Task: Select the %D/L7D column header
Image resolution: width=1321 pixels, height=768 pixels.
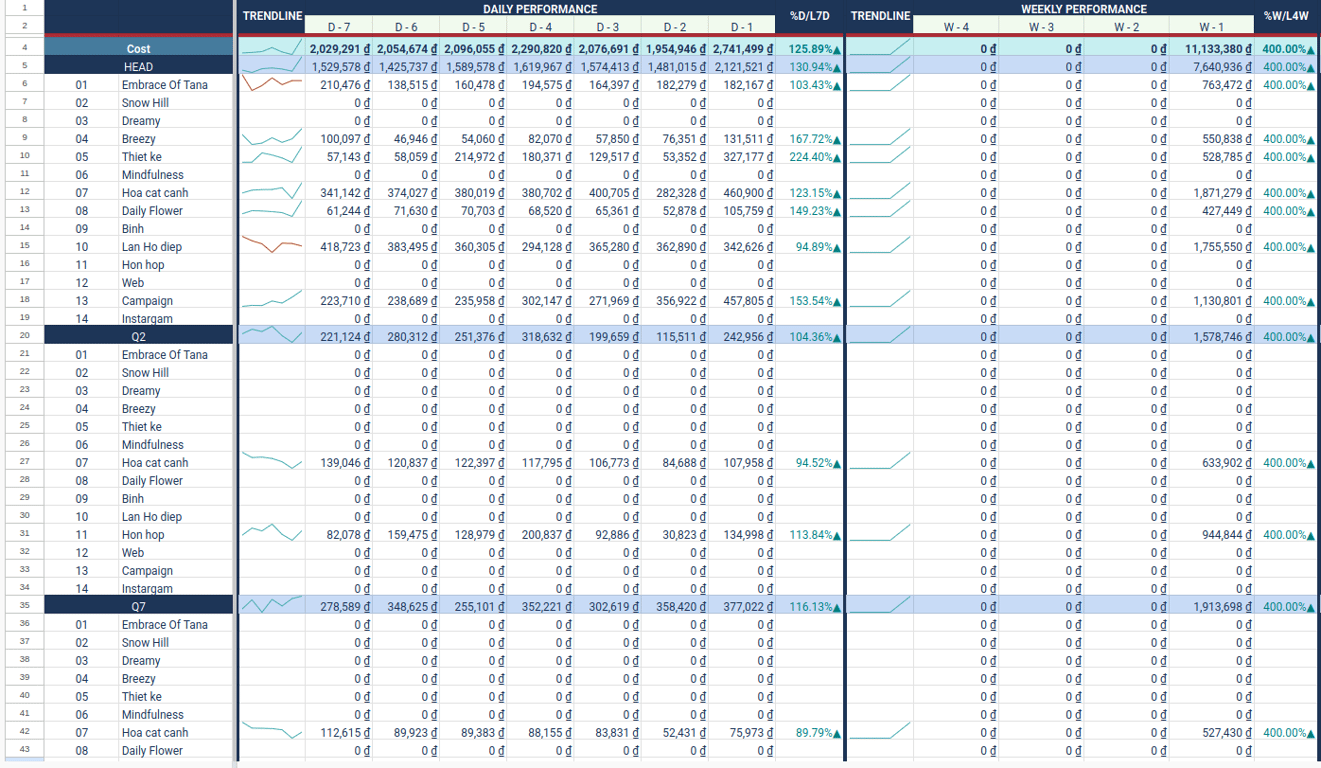Action: [809, 16]
